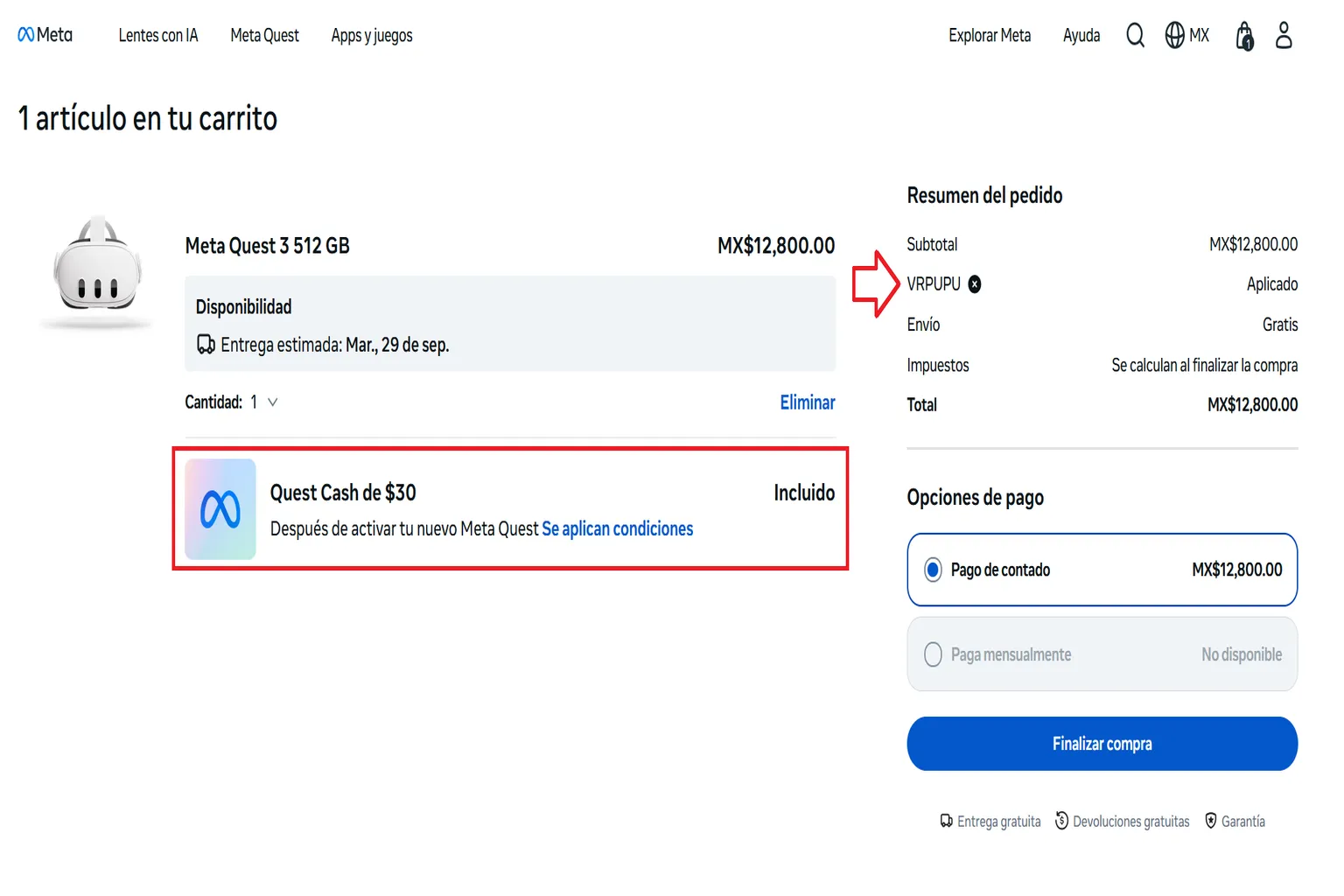Open the Explorar Meta menu
The image size is (1344, 896).
click(x=990, y=36)
